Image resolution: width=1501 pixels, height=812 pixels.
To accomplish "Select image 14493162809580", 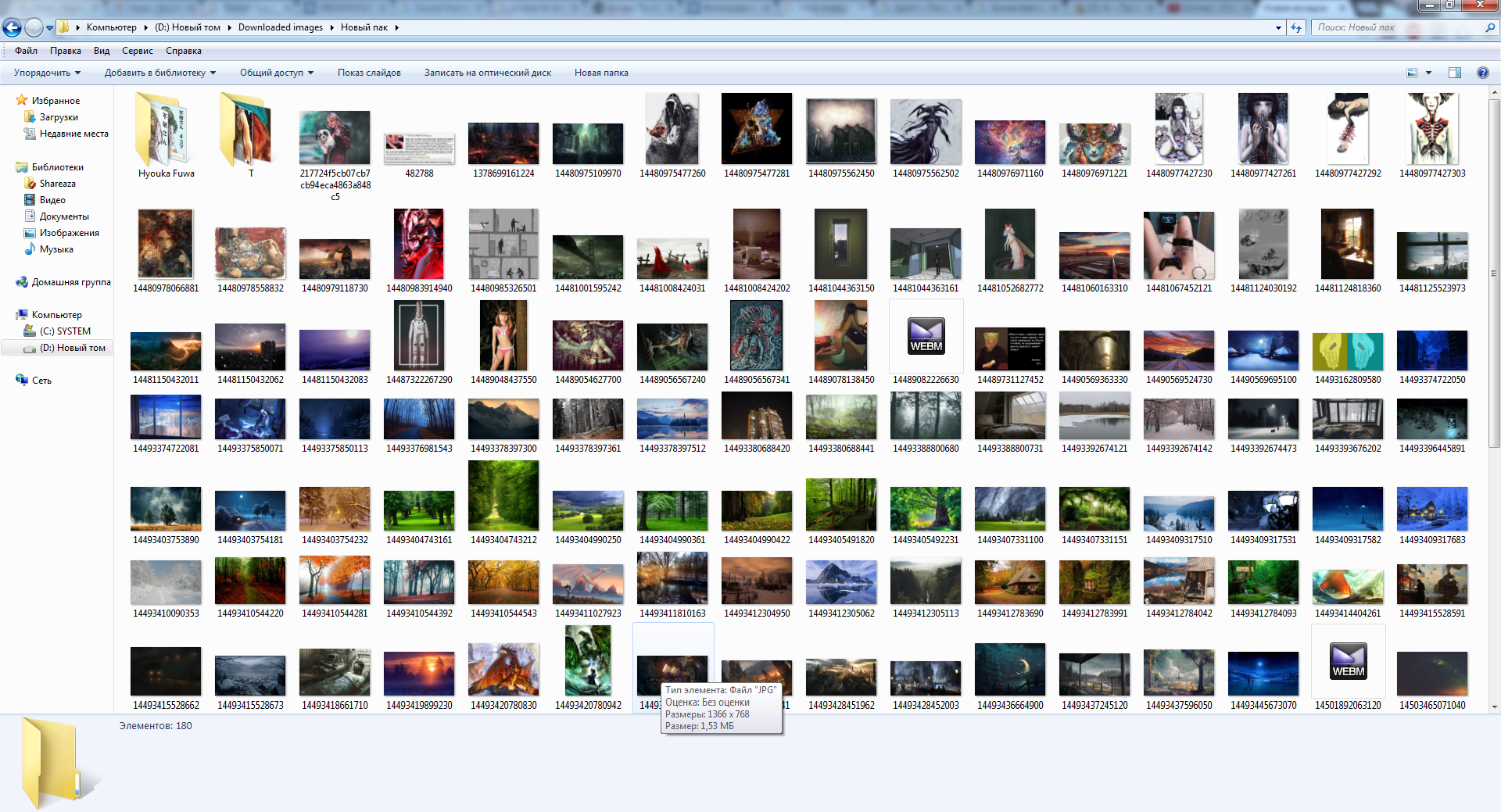I will (1348, 351).
